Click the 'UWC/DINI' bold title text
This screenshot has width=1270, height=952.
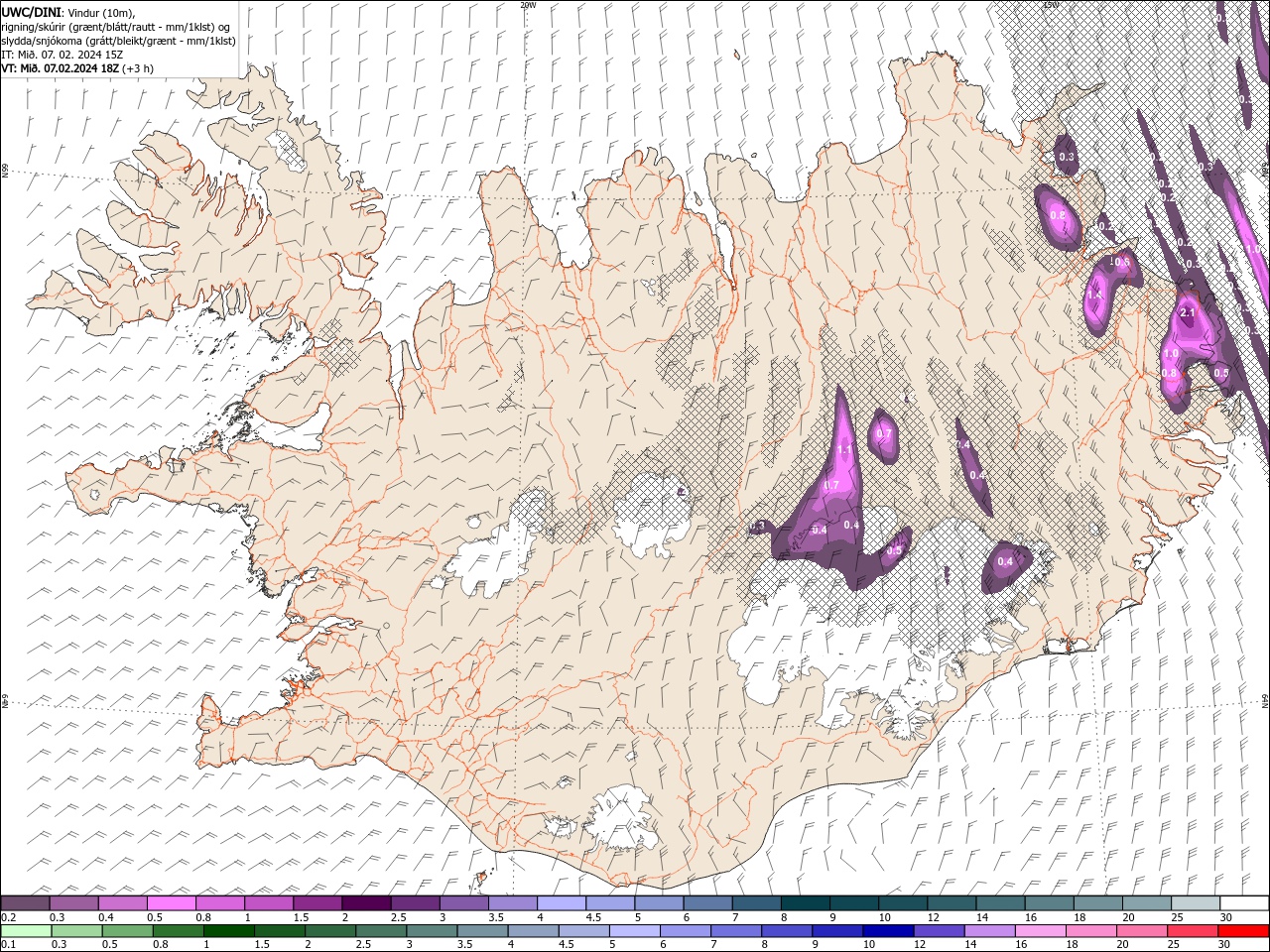click(30, 12)
